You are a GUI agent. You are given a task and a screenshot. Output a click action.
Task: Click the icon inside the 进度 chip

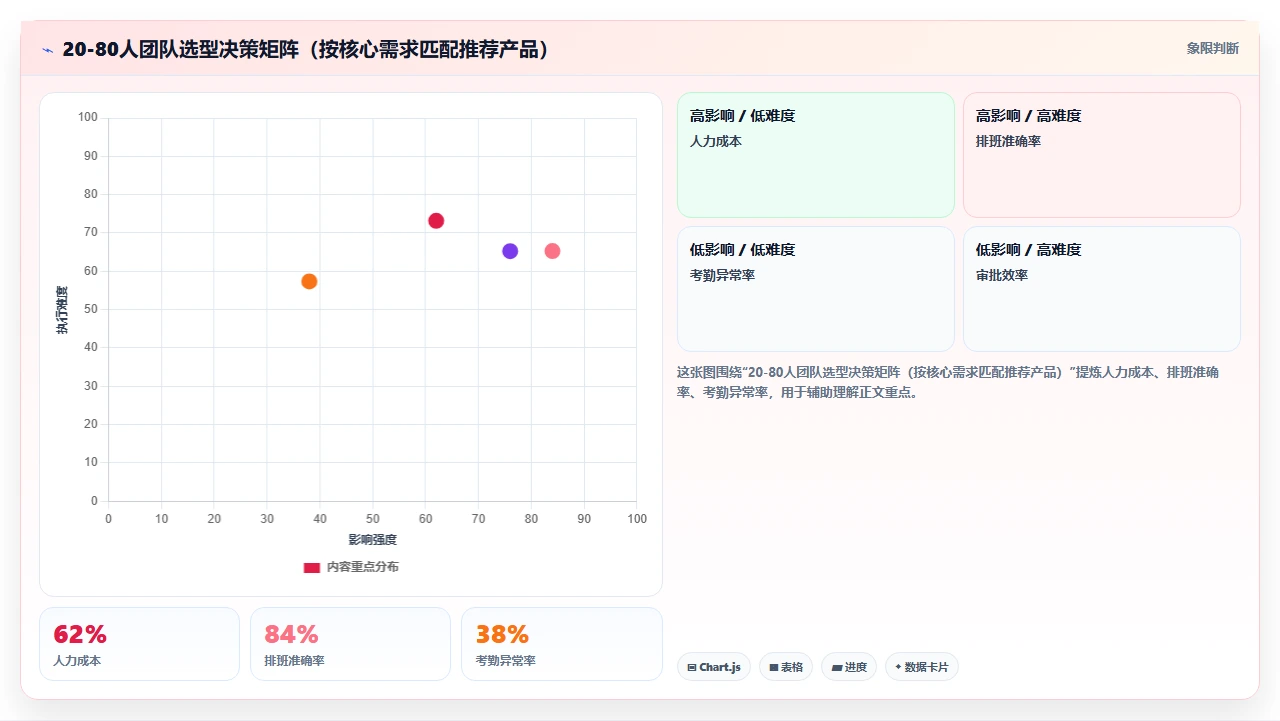click(x=836, y=667)
